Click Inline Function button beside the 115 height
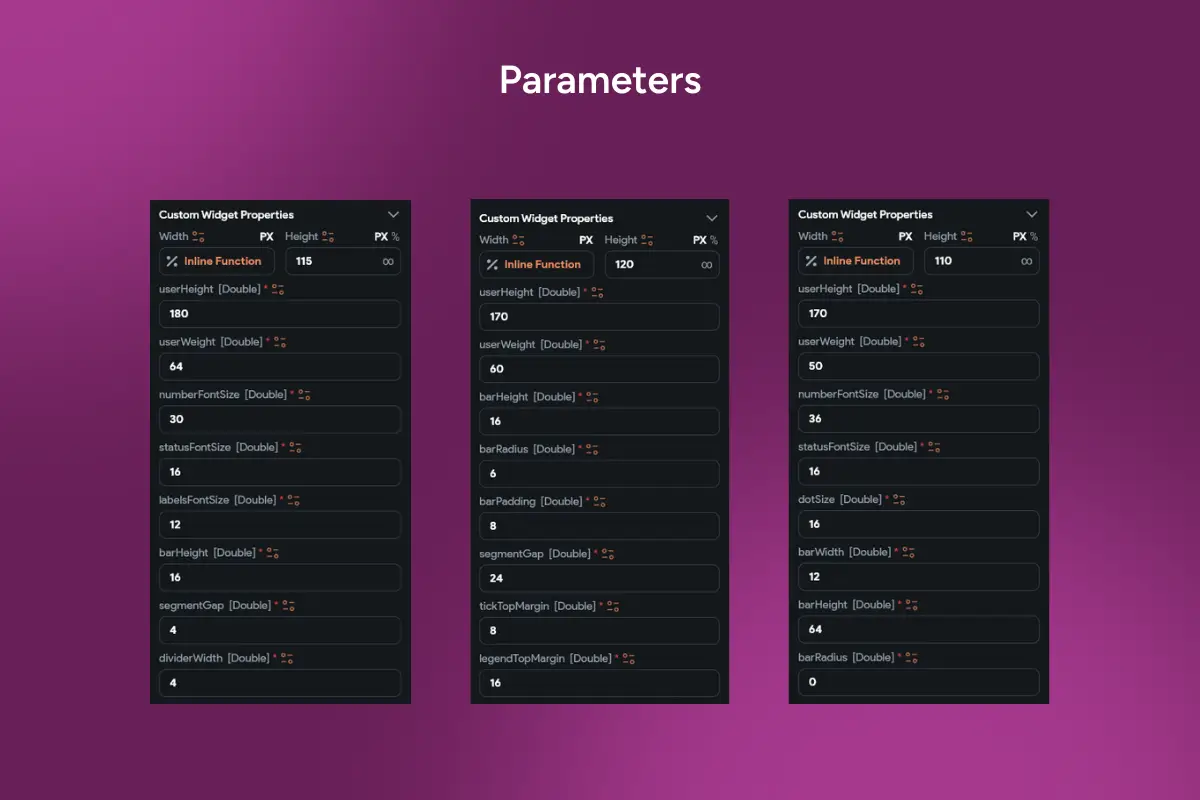1200x800 pixels. coord(216,261)
